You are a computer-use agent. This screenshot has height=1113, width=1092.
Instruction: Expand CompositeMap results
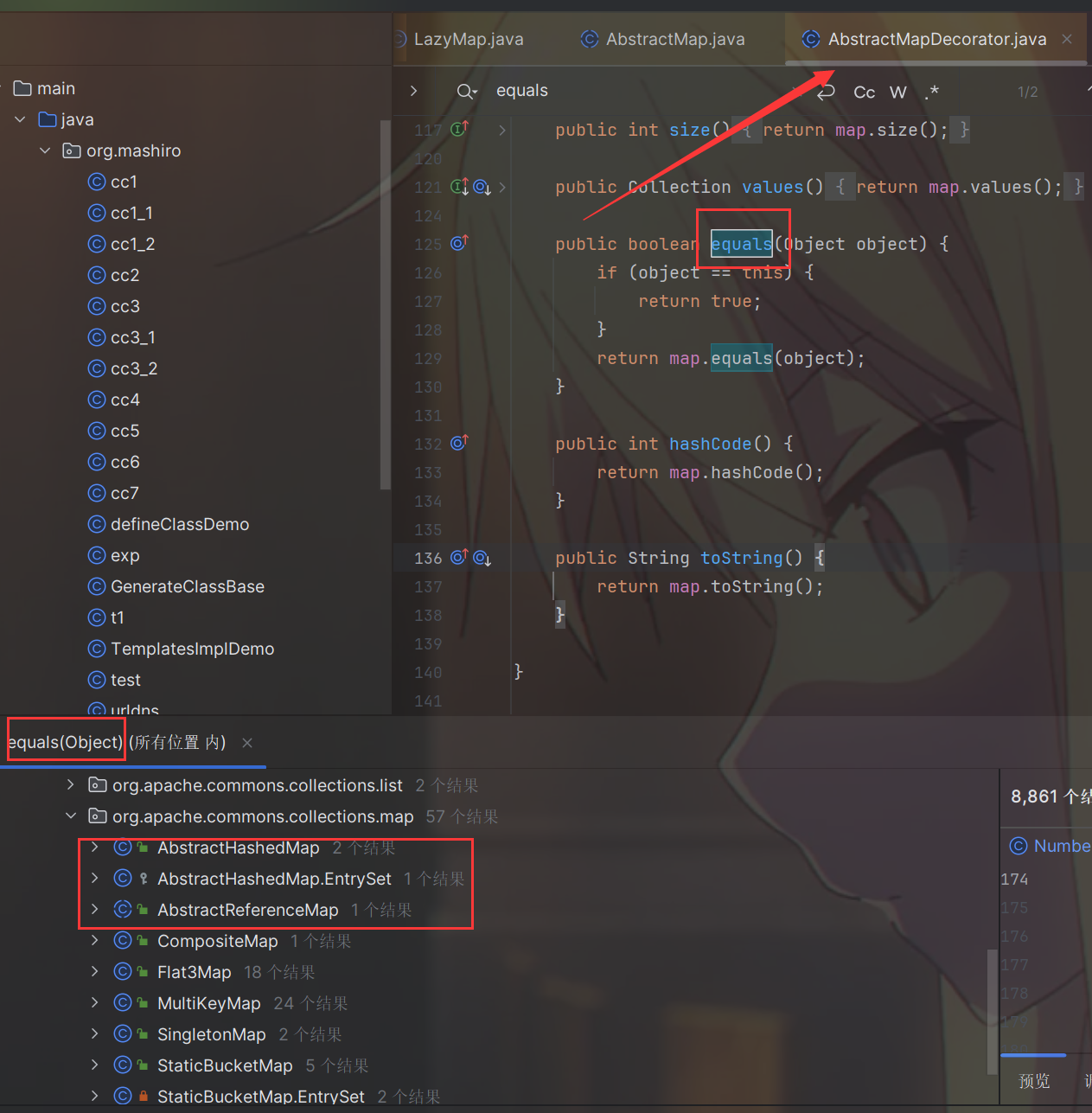tap(95, 941)
